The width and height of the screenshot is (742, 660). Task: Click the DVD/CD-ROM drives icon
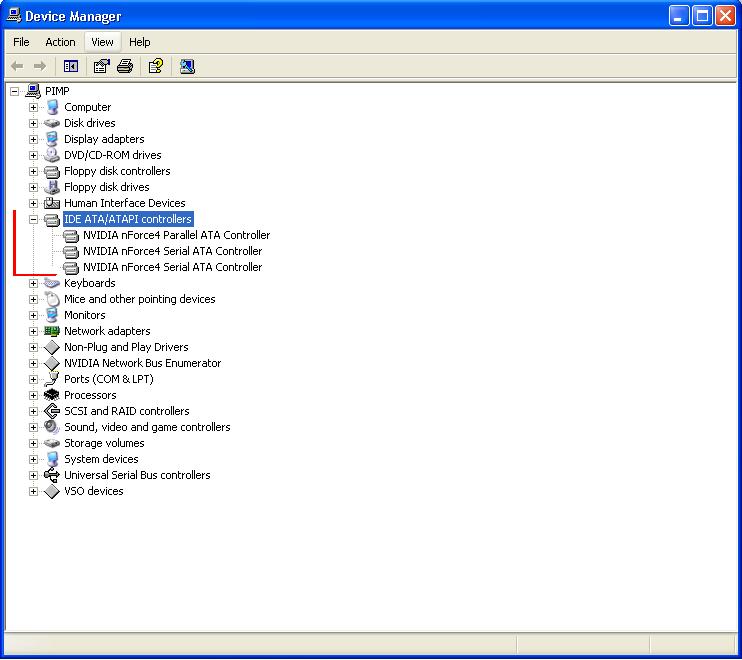coord(52,155)
